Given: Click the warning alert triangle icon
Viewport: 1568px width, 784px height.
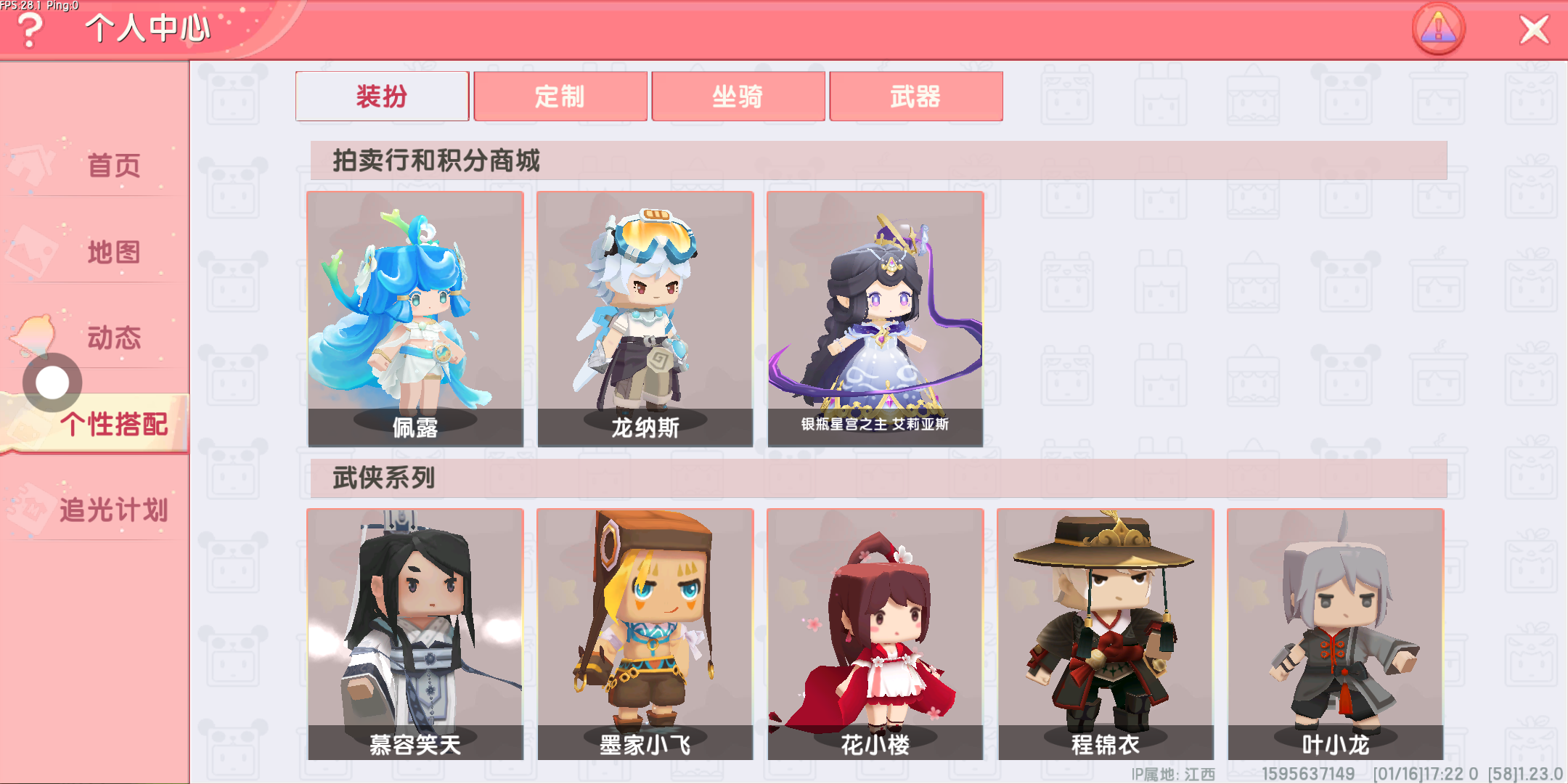Looking at the screenshot, I should [x=1438, y=29].
